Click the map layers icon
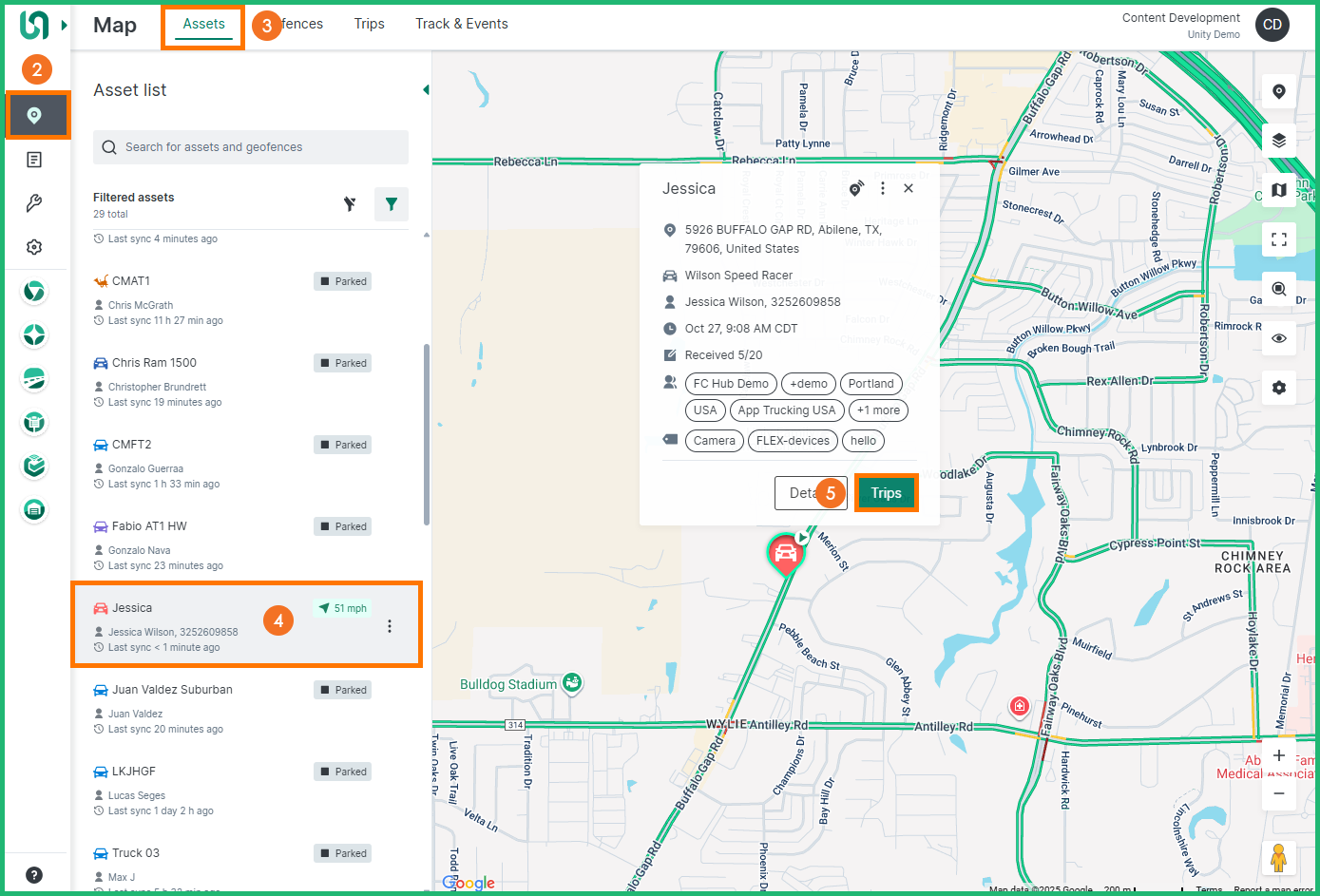Screen dimensions: 1320x896 click(1278, 141)
